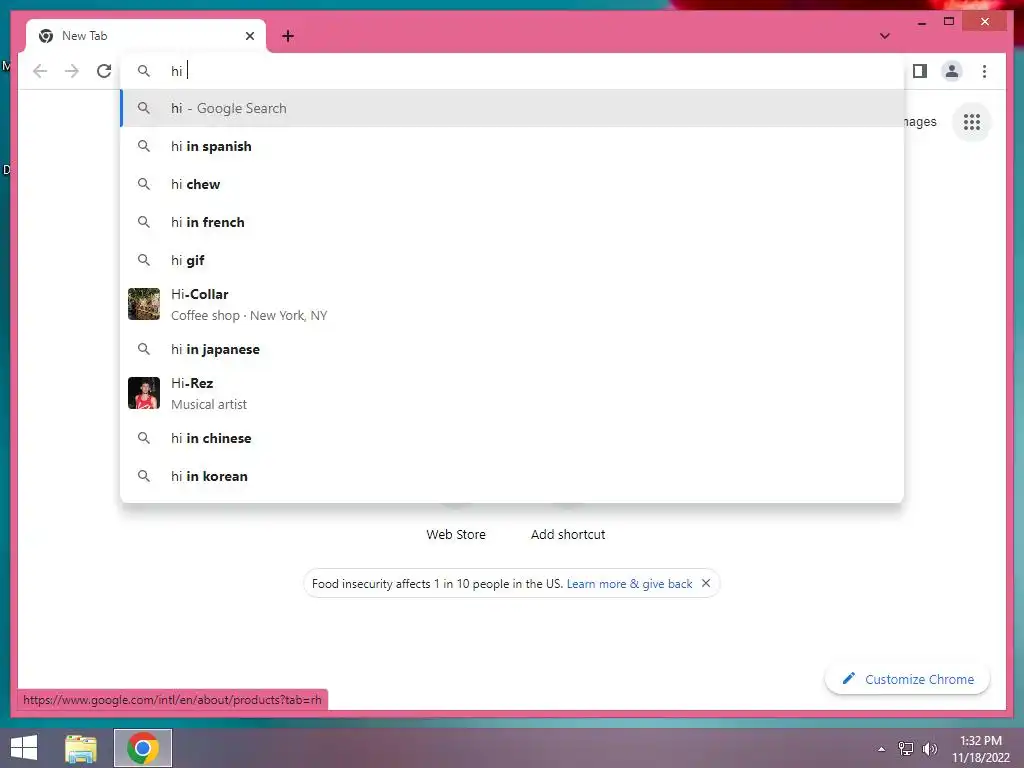Click the Hi-Collar thumbnail image

pyautogui.click(x=144, y=304)
